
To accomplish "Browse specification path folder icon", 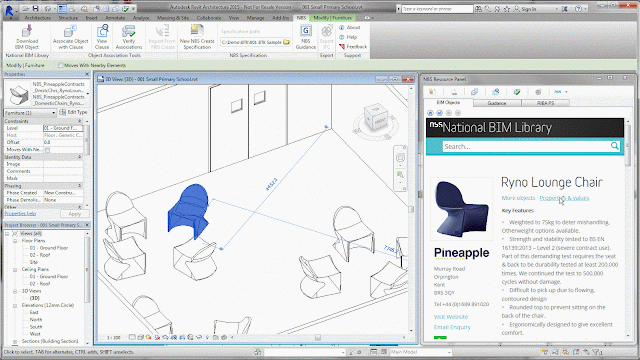I will tap(287, 42).
